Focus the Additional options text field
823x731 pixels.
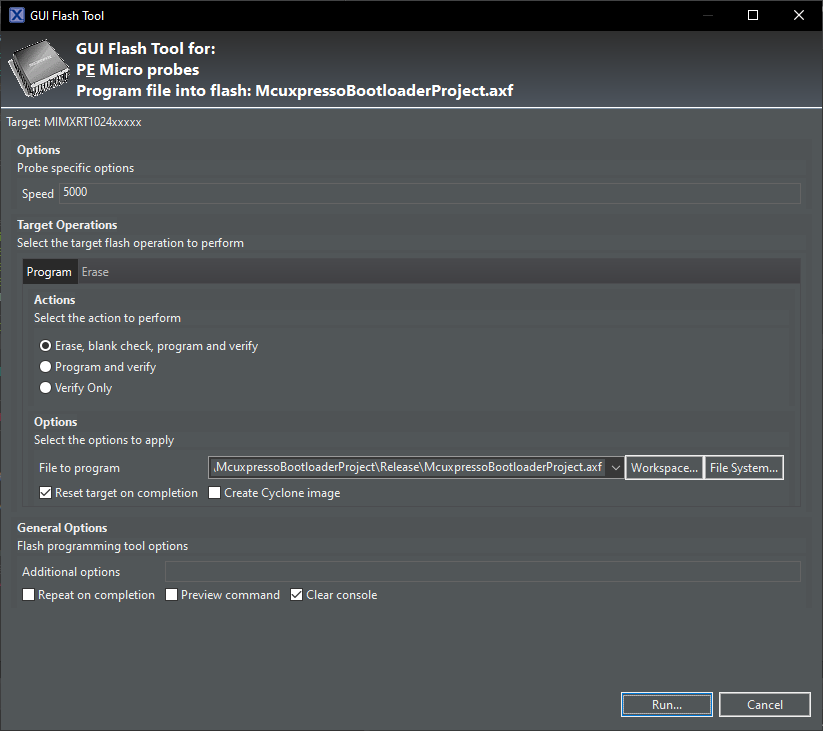pos(482,572)
